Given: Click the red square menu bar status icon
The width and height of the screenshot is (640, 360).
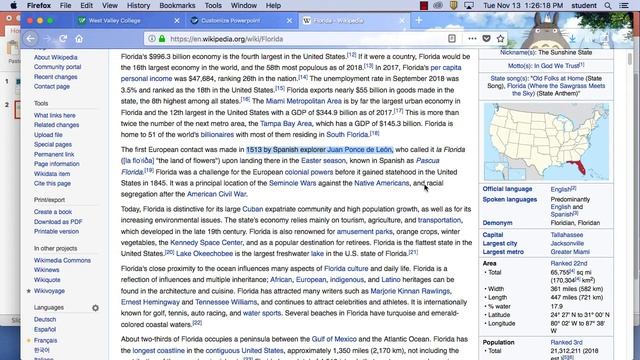Looking at the screenshot, I should [424, 6].
